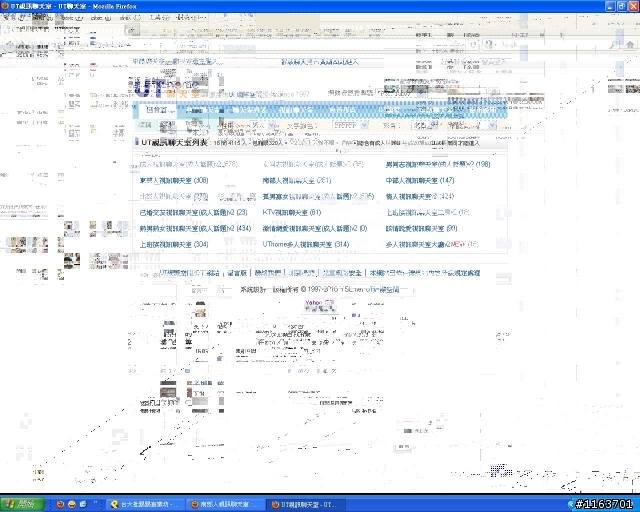Open KTV視訊聊天室 (81) room
This screenshot has width=640, height=512.
pyautogui.click(x=292, y=212)
